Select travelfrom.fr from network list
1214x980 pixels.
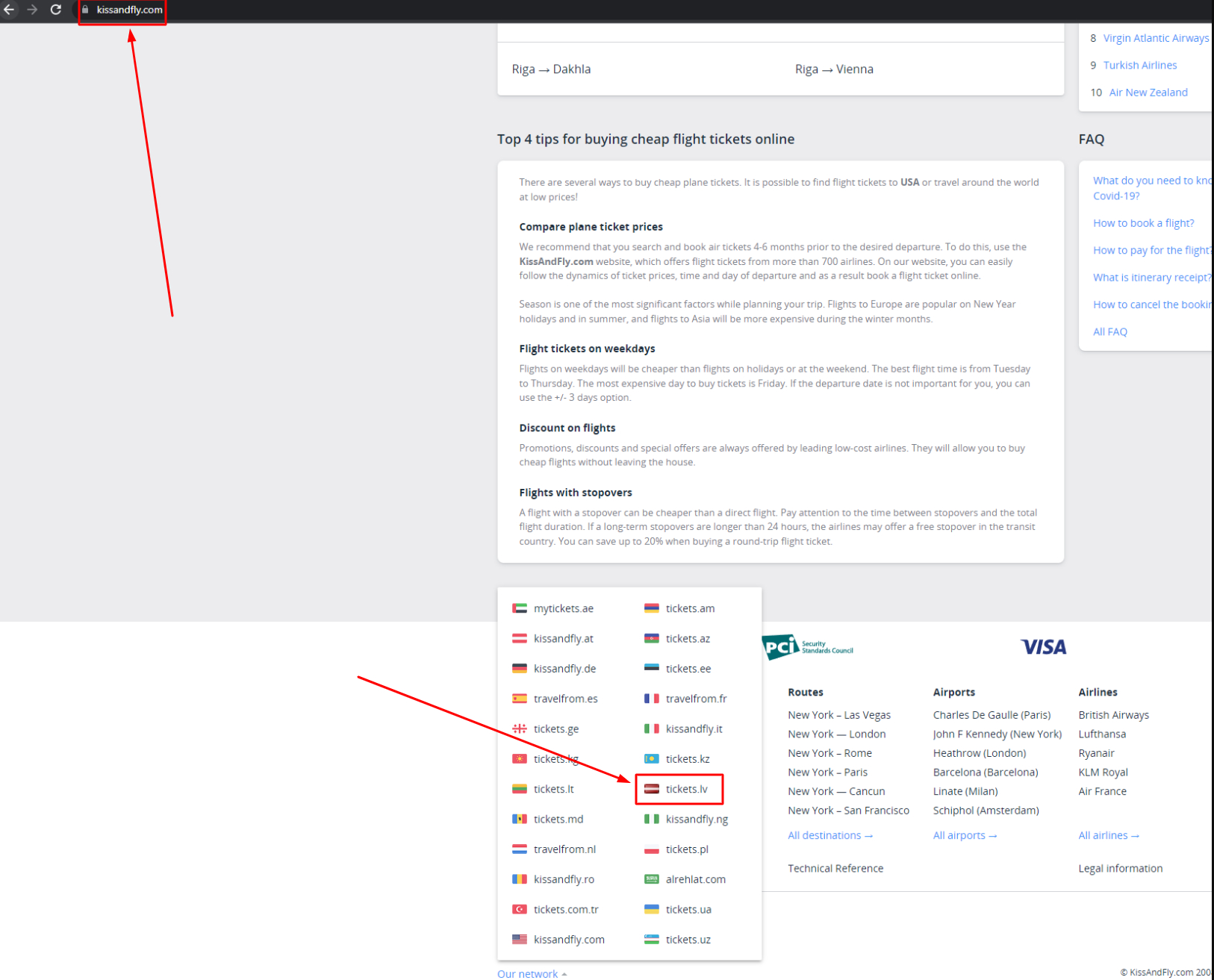click(x=696, y=699)
